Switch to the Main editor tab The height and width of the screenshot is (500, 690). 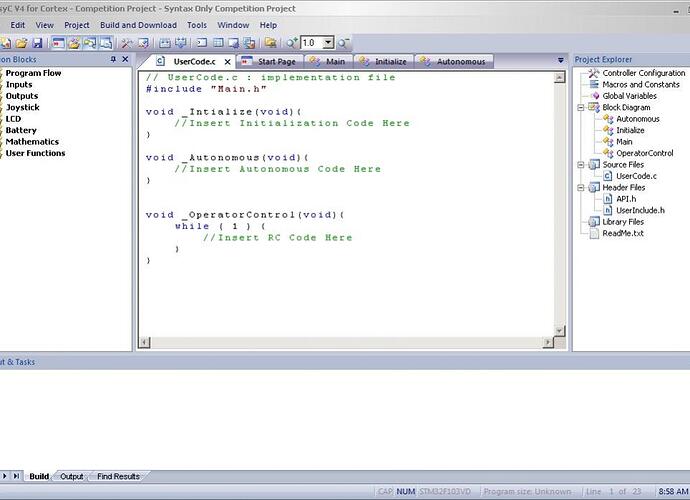(x=327, y=62)
